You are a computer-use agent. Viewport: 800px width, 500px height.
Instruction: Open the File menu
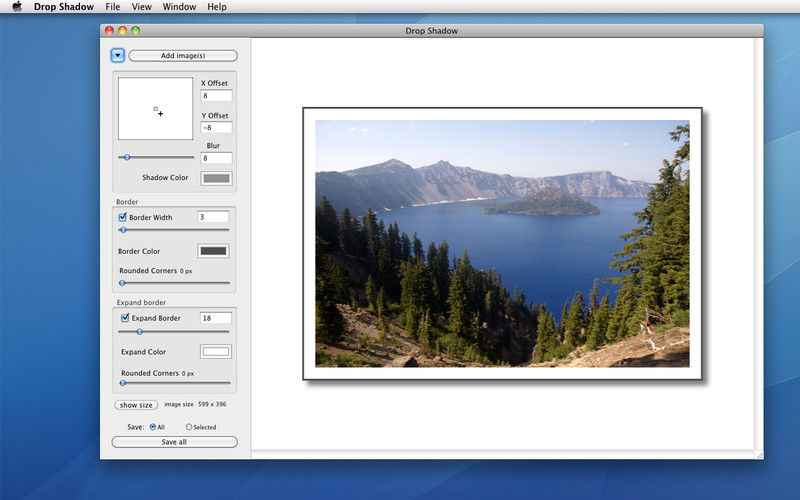pyautogui.click(x=112, y=6)
